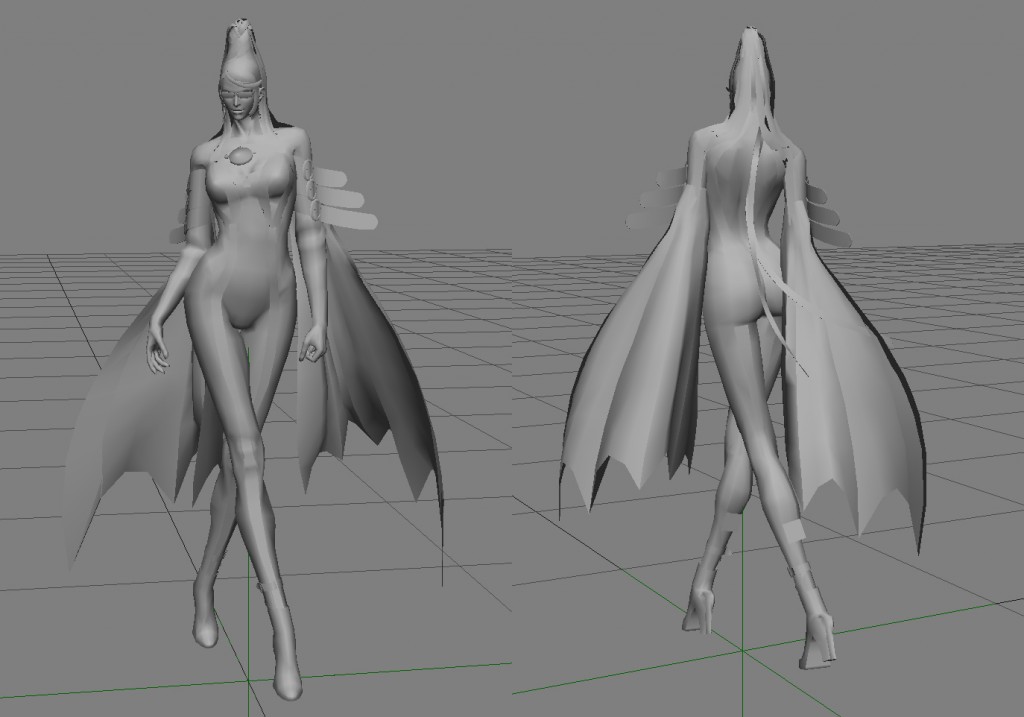This screenshot has width=1024, height=717.
Task: Select the oval chest medallion on the front model
Action: [x=238, y=156]
